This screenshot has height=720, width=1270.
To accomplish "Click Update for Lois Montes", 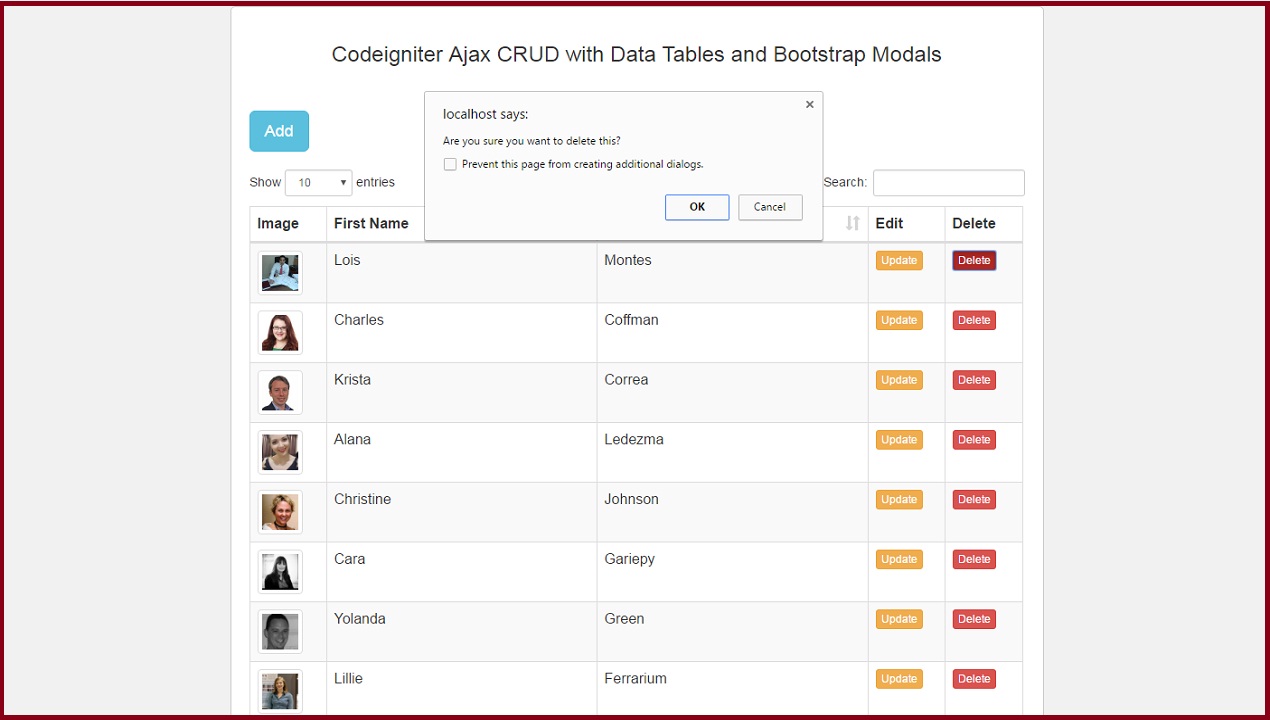I will (x=899, y=260).
